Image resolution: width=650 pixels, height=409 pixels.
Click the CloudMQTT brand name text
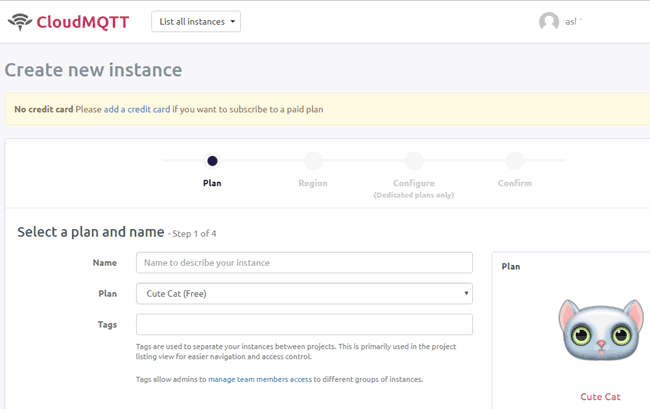pyautogui.click(x=82, y=22)
